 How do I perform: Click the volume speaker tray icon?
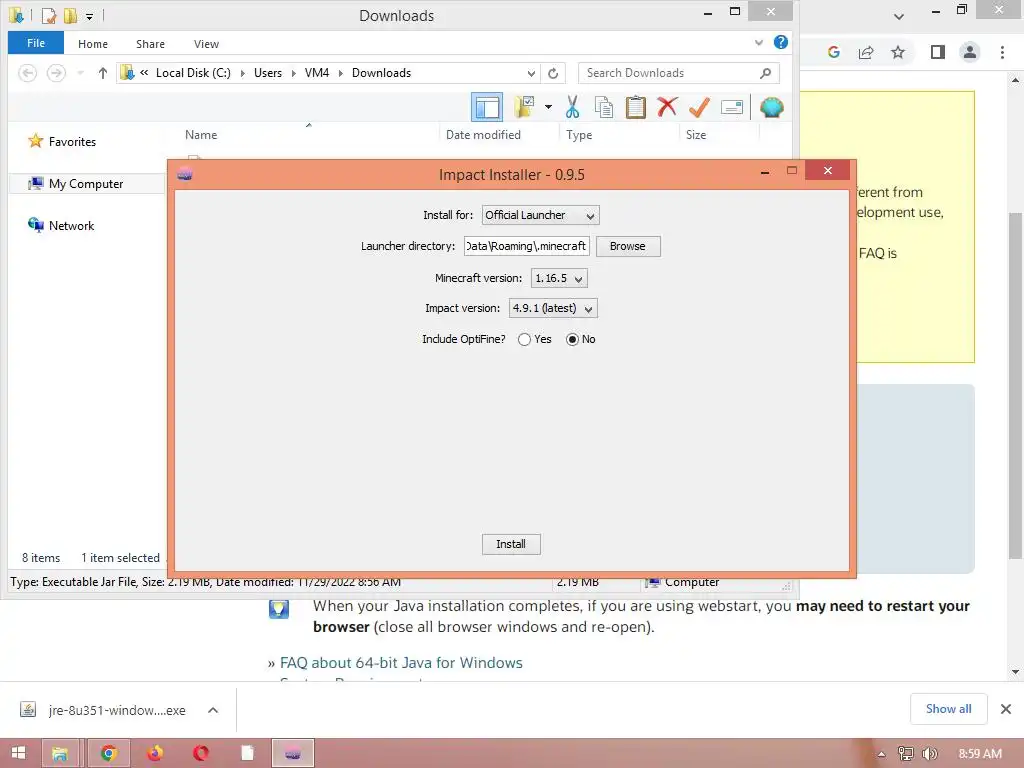[x=929, y=754]
